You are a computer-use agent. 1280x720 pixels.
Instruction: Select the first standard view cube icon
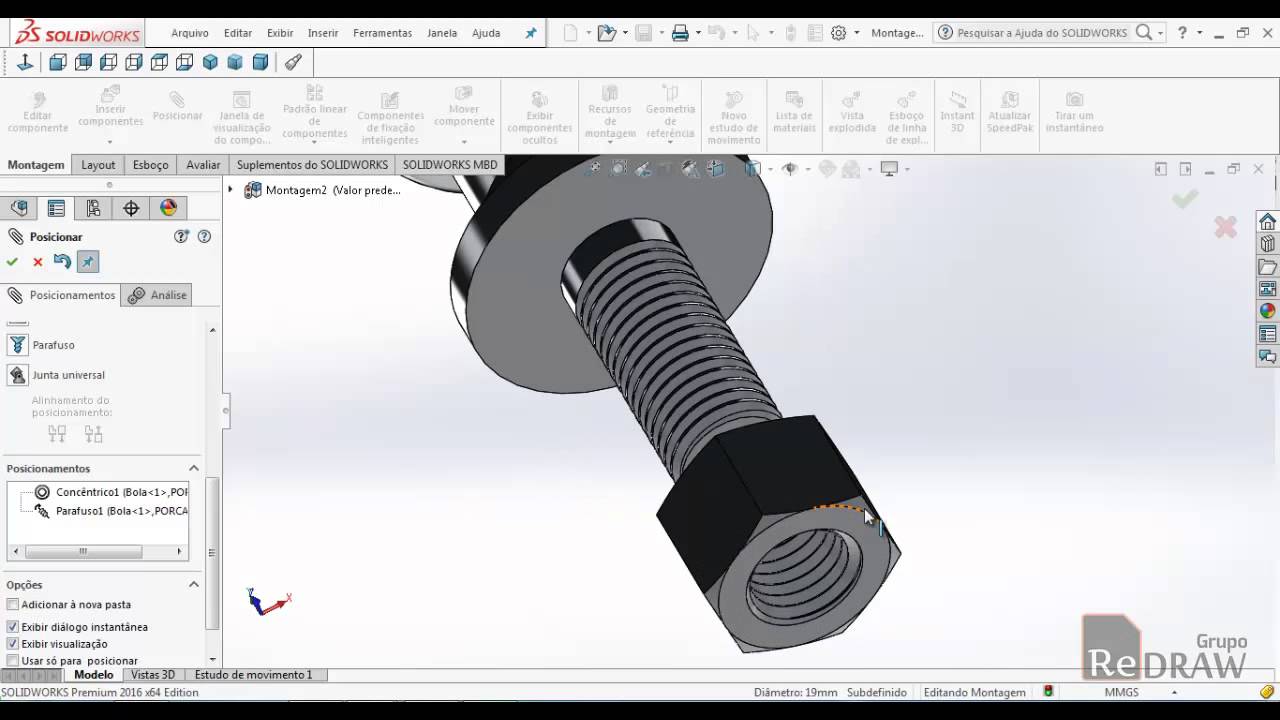[x=58, y=63]
